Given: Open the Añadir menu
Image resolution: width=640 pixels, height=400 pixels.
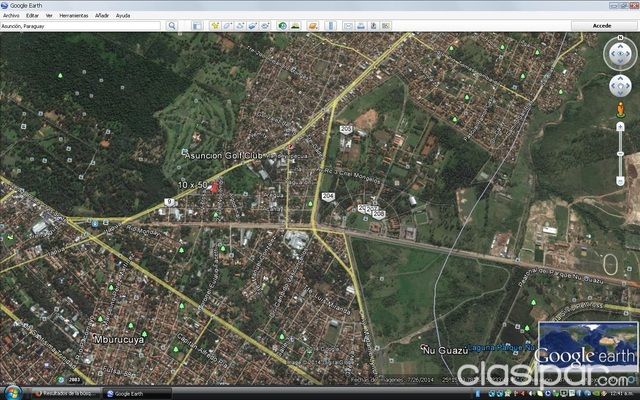Looking at the screenshot, I should [x=102, y=16].
